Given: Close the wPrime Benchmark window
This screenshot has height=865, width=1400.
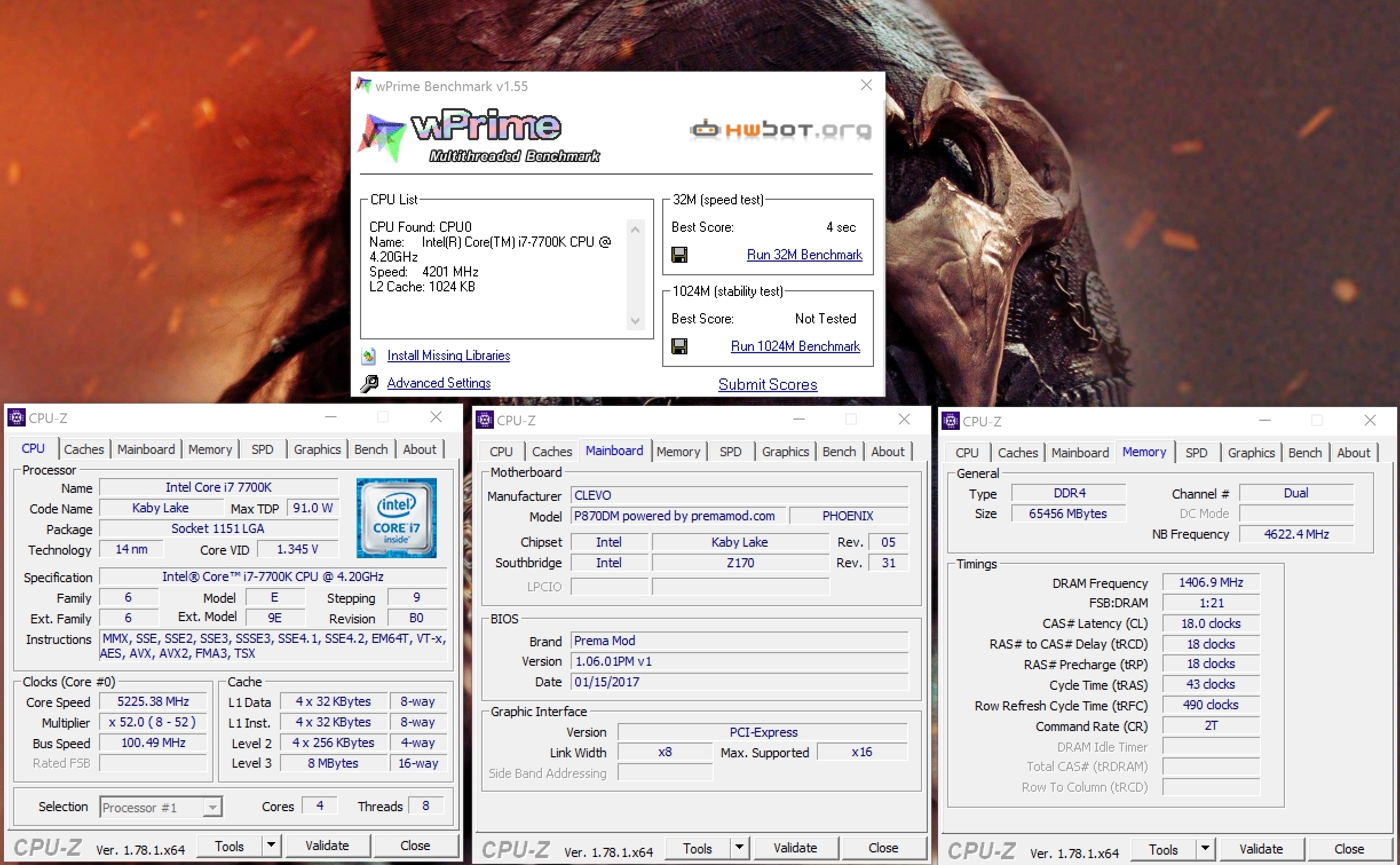Looking at the screenshot, I should (867, 85).
